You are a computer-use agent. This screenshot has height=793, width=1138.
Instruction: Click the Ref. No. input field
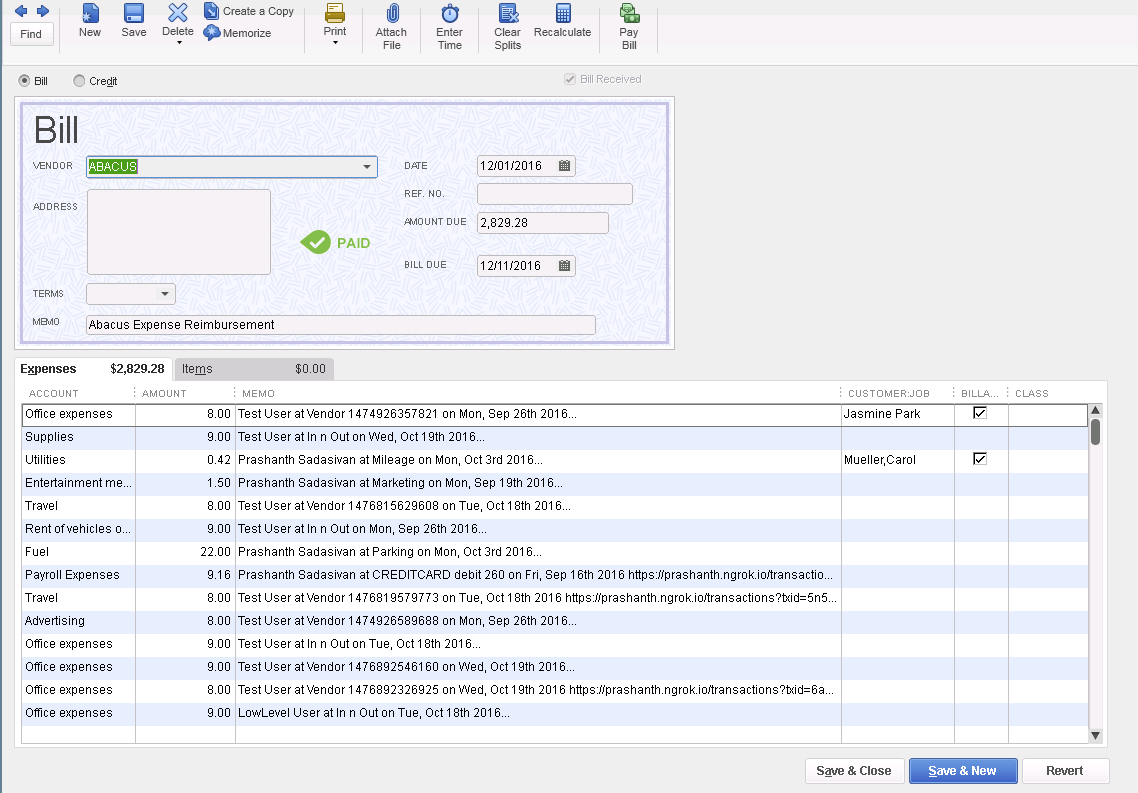(554, 194)
